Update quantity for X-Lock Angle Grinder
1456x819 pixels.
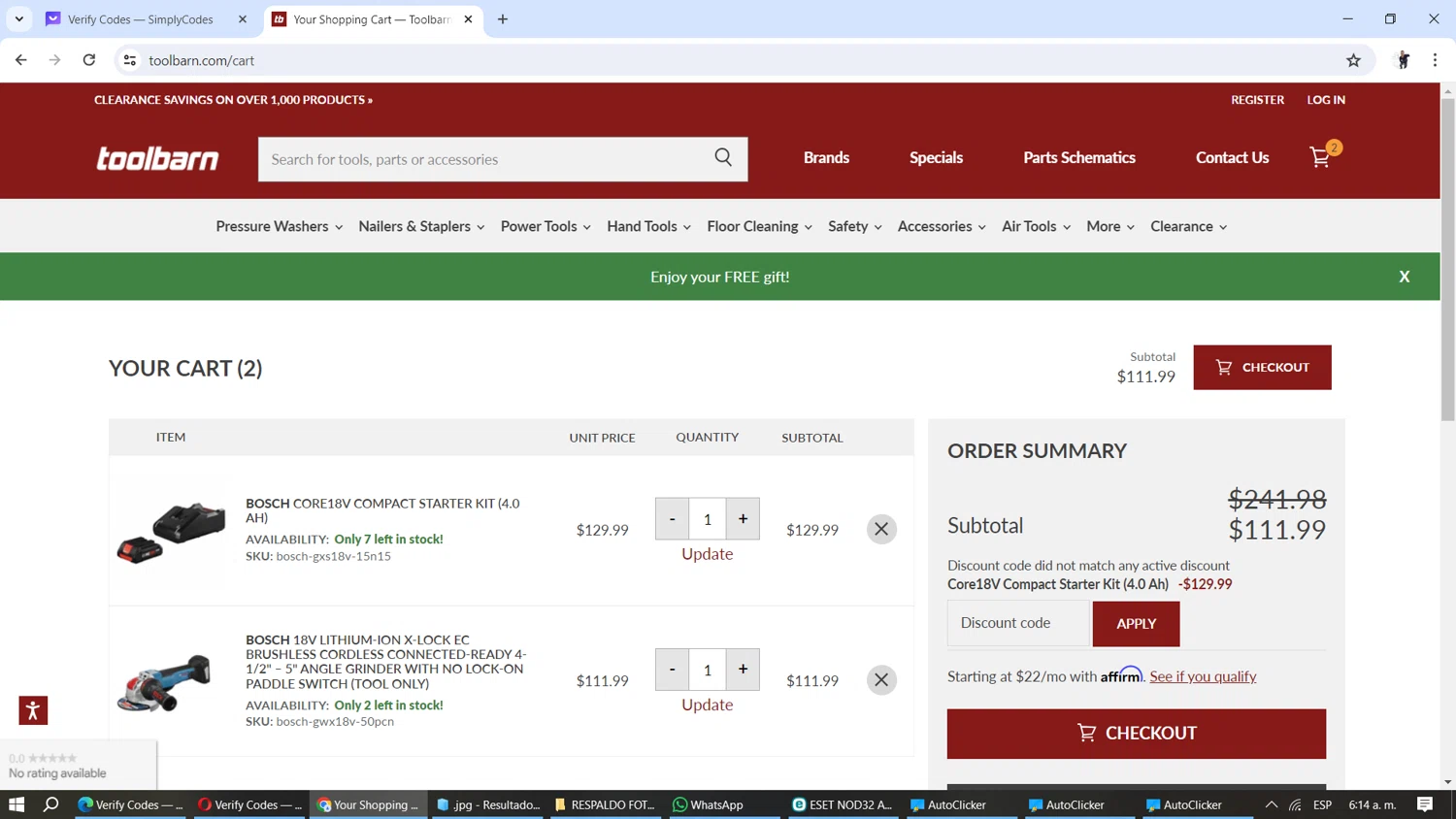click(x=707, y=704)
